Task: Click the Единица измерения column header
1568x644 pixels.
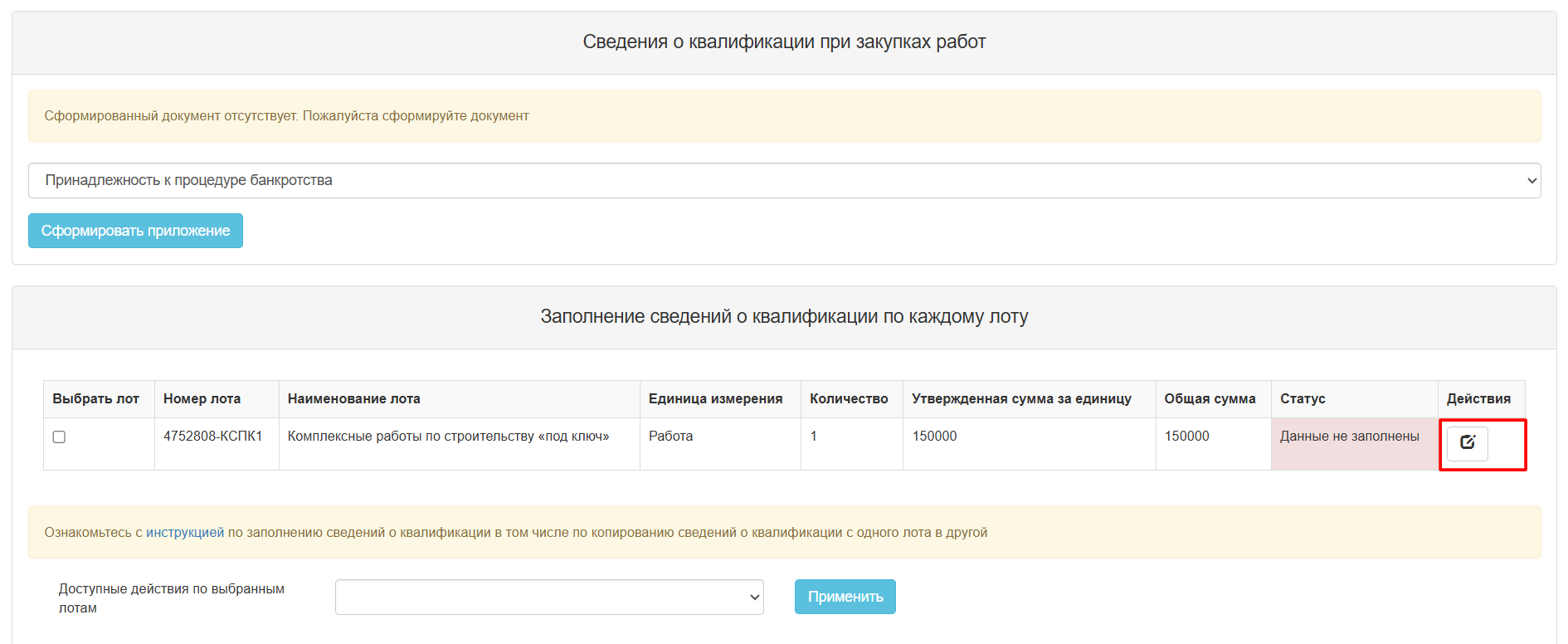Action: click(x=715, y=398)
